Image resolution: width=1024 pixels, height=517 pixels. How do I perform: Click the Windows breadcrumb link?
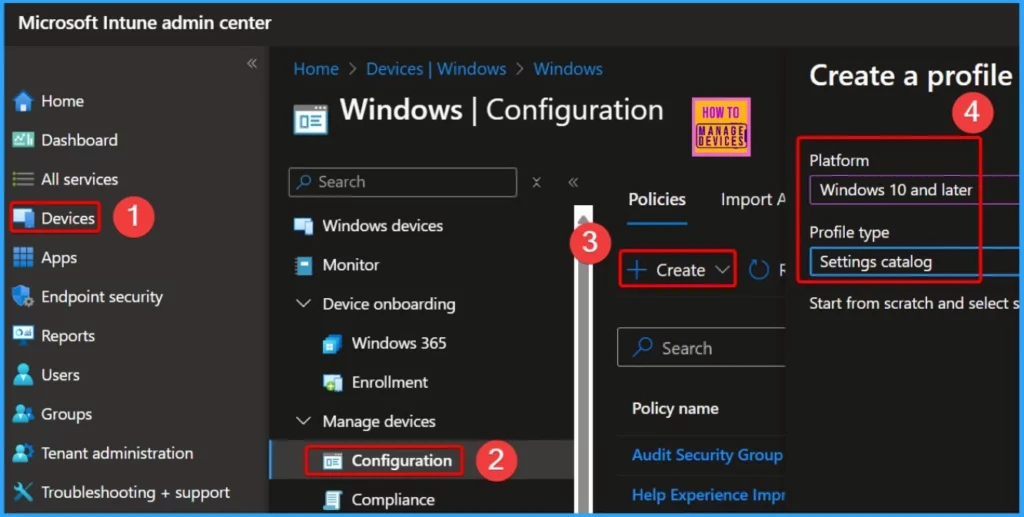(x=568, y=69)
